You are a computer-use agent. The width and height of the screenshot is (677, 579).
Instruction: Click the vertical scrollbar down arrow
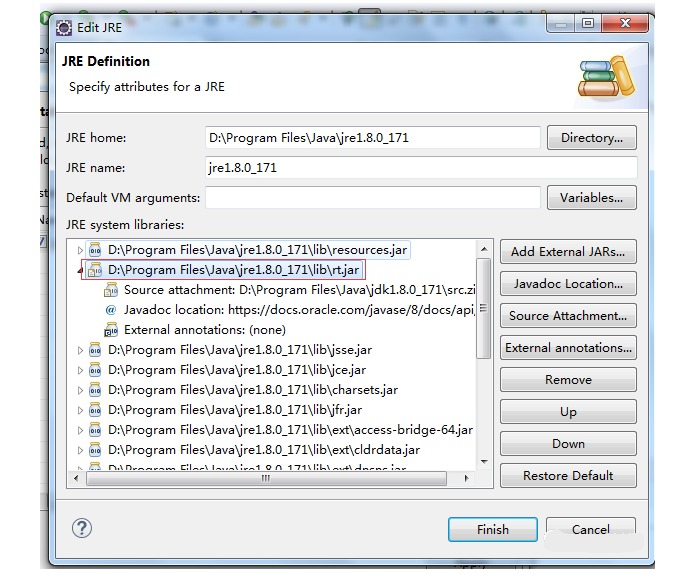click(484, 462)
